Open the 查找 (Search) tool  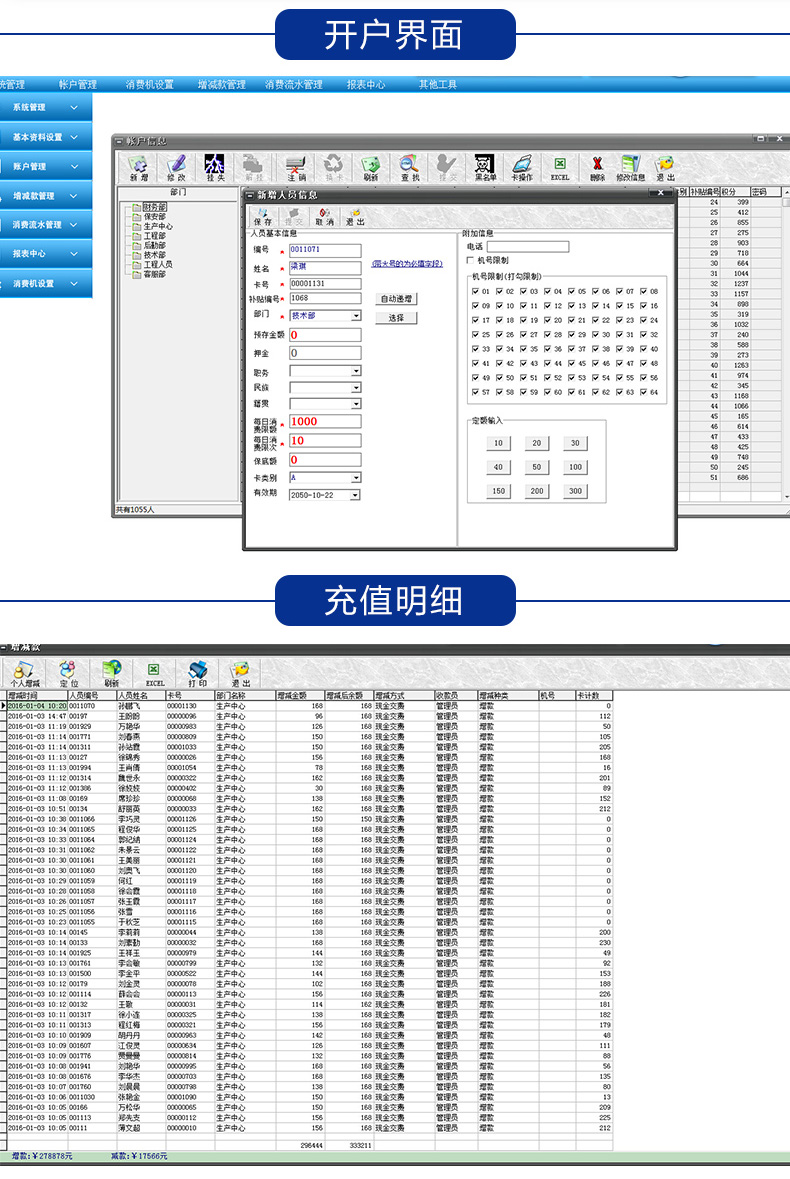(410, 167)
